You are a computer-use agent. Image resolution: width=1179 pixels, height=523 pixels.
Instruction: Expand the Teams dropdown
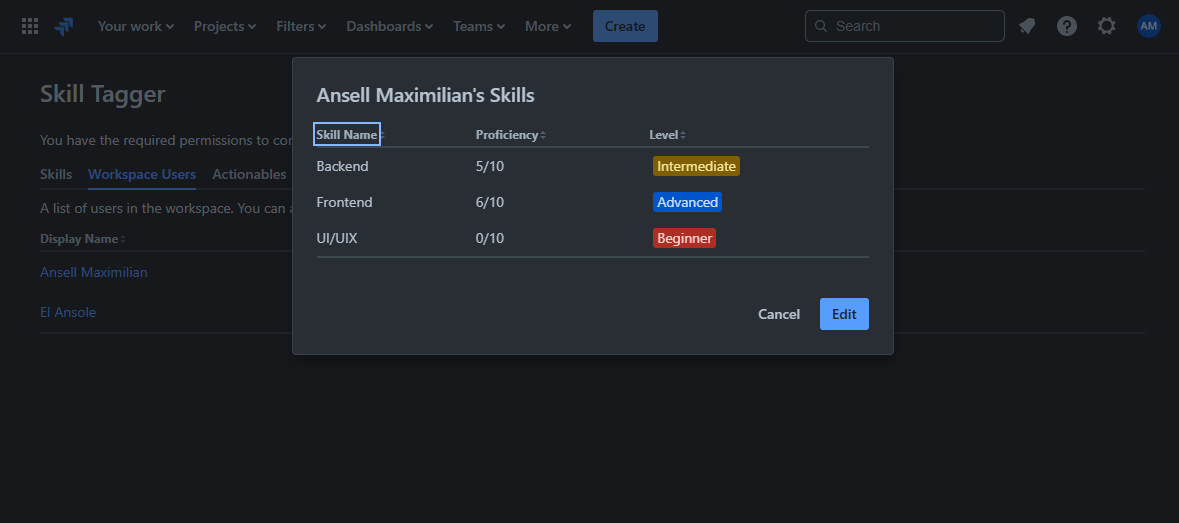[x=479, y=26]
